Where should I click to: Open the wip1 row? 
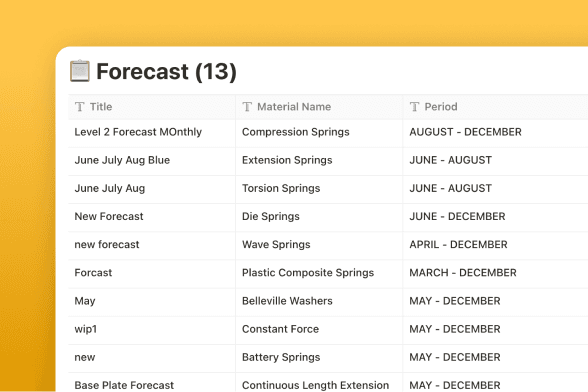[x=86, y=329]
